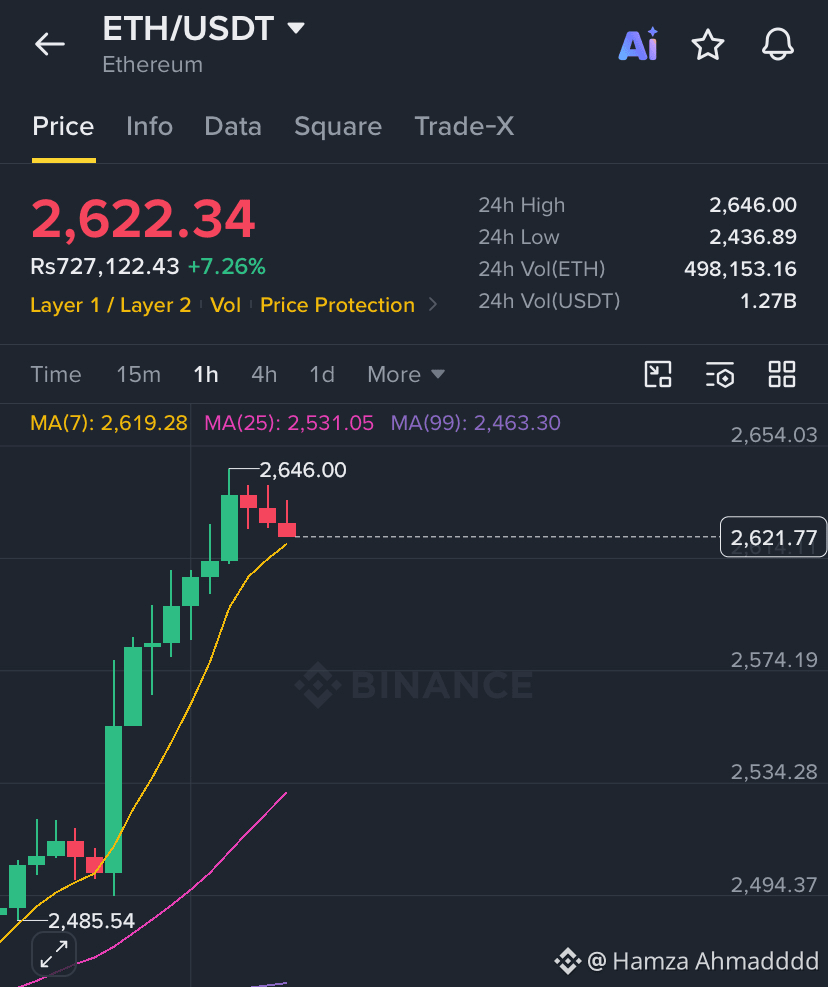Screen dimensions: 828x987
Task: Select the MA(7) indicator label
Action: coord(109,422)
